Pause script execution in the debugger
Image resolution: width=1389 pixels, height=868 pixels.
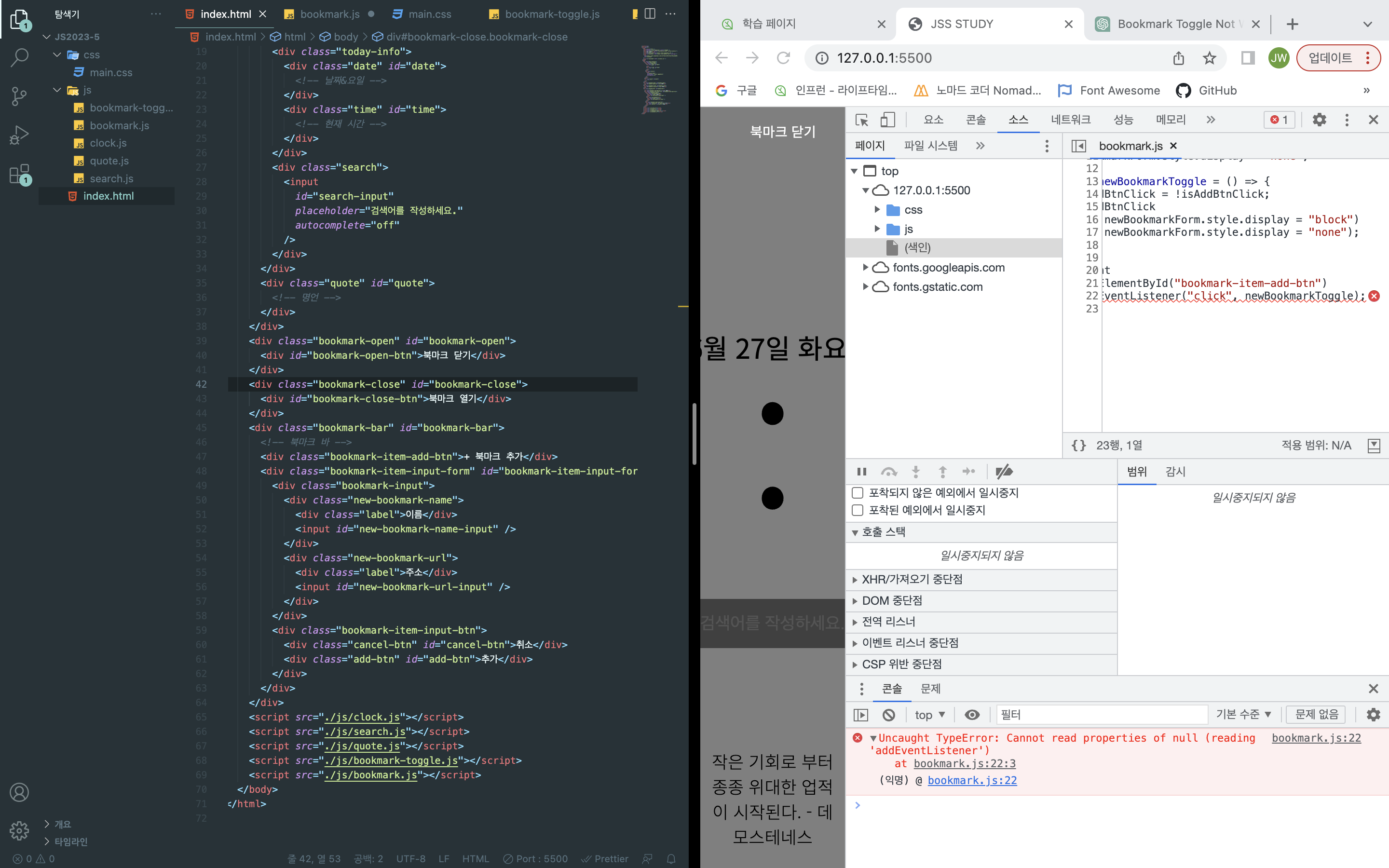[861, 471]
